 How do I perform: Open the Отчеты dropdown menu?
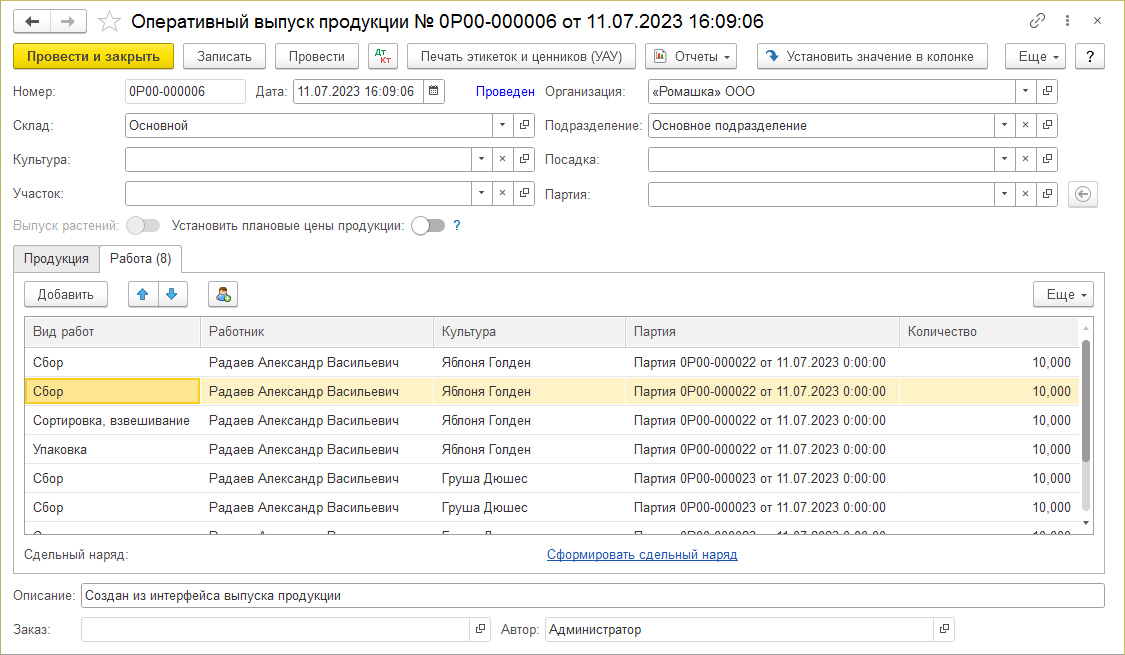(691, 56)
